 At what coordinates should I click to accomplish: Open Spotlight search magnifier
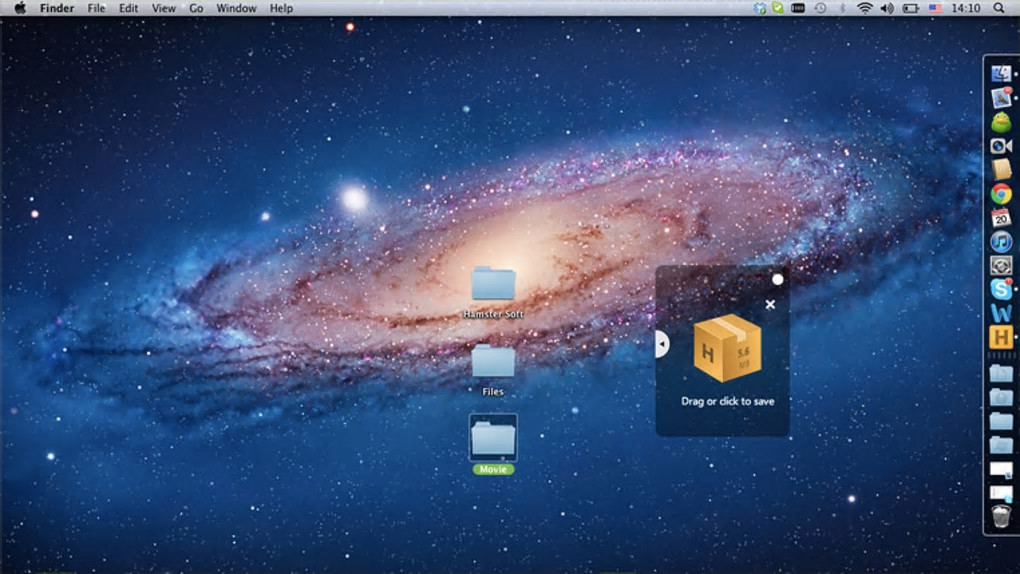click(999, 8)
